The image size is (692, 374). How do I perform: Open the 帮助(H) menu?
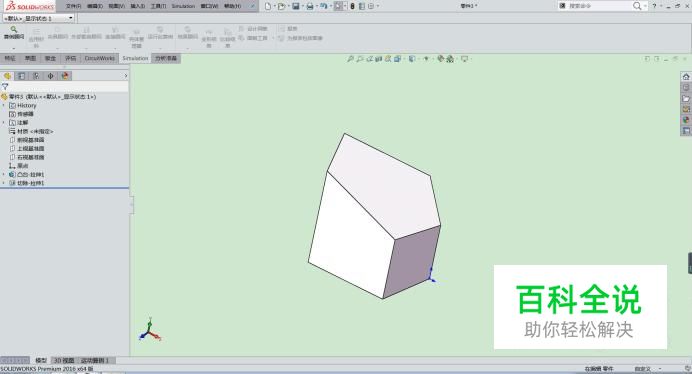coord(233,6)
